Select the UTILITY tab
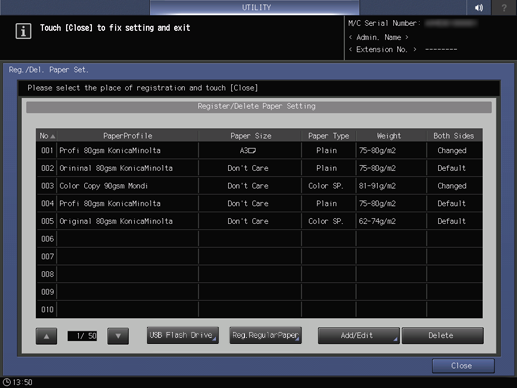This screenshot has height=388, width=517. coord(255,7)
